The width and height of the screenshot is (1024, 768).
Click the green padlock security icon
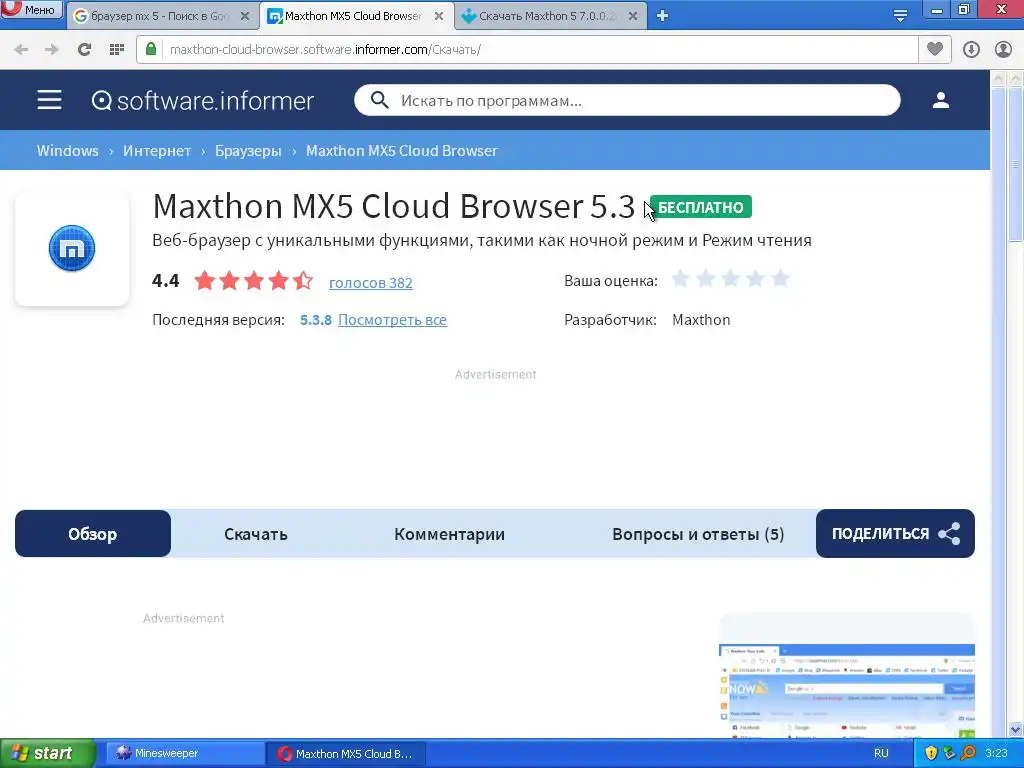click(151, 49)
